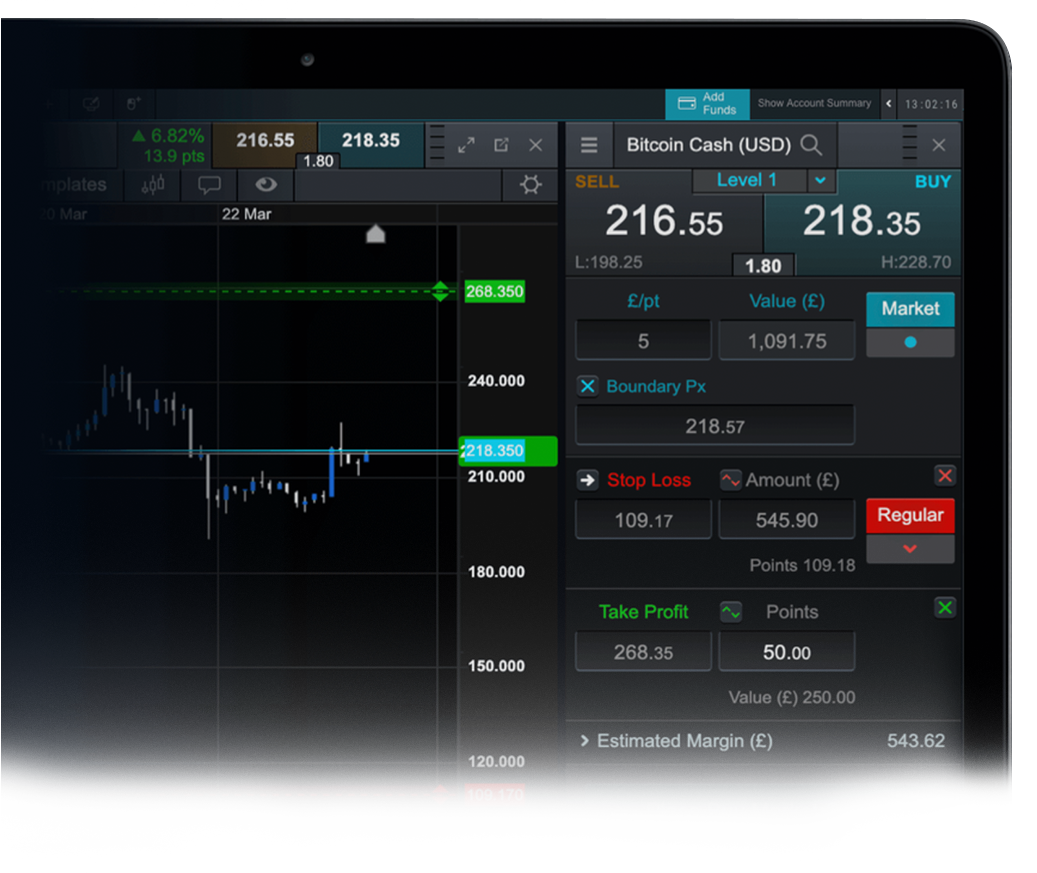Select the BUY price 218.35
1037x873 pixels.
tap(861, 221)
